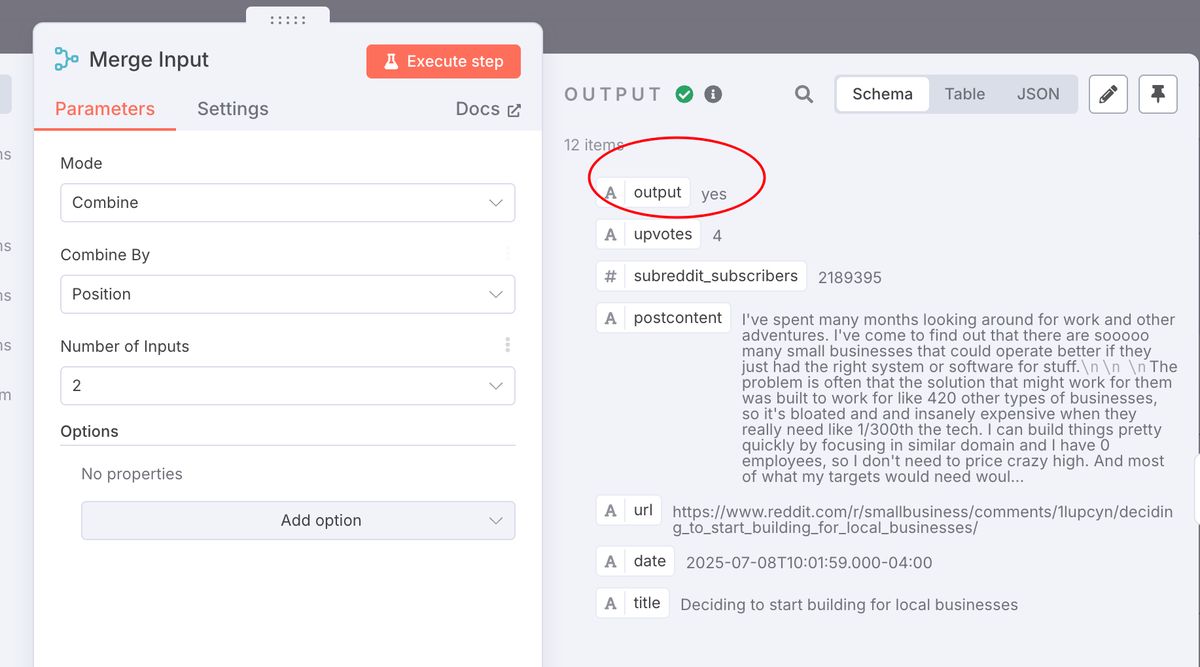Click the info icon beside OUTPUT

pyautogui.click(x=712, y=93)
